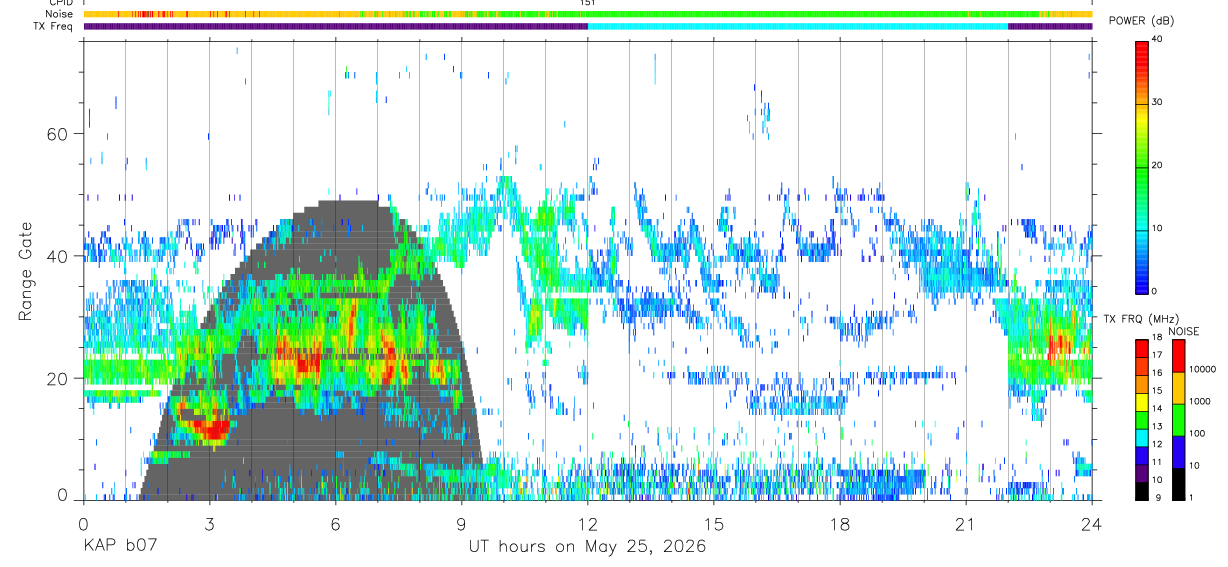Pick the yellow 14-15 MHz frequency swatch
This screenshot has width=1228, height=567.
1142,402
